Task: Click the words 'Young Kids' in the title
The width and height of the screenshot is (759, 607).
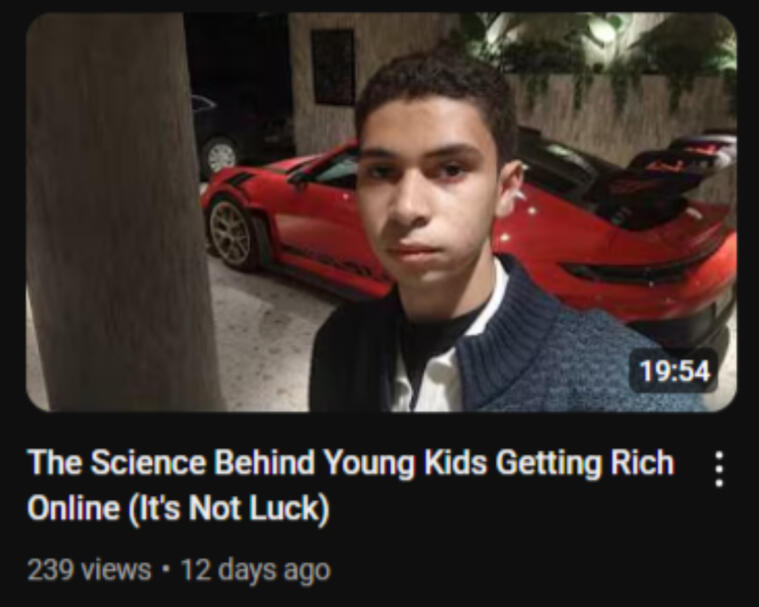Action: tap(405, 463)
